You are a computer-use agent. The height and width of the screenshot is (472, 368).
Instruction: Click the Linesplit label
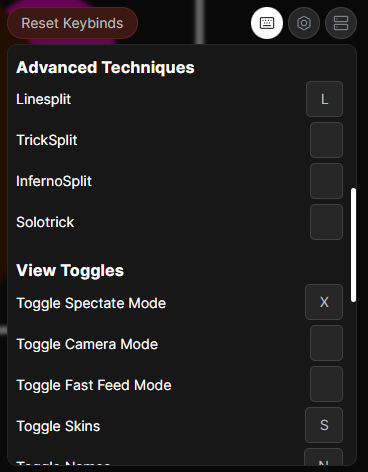[x=44, y=99]
